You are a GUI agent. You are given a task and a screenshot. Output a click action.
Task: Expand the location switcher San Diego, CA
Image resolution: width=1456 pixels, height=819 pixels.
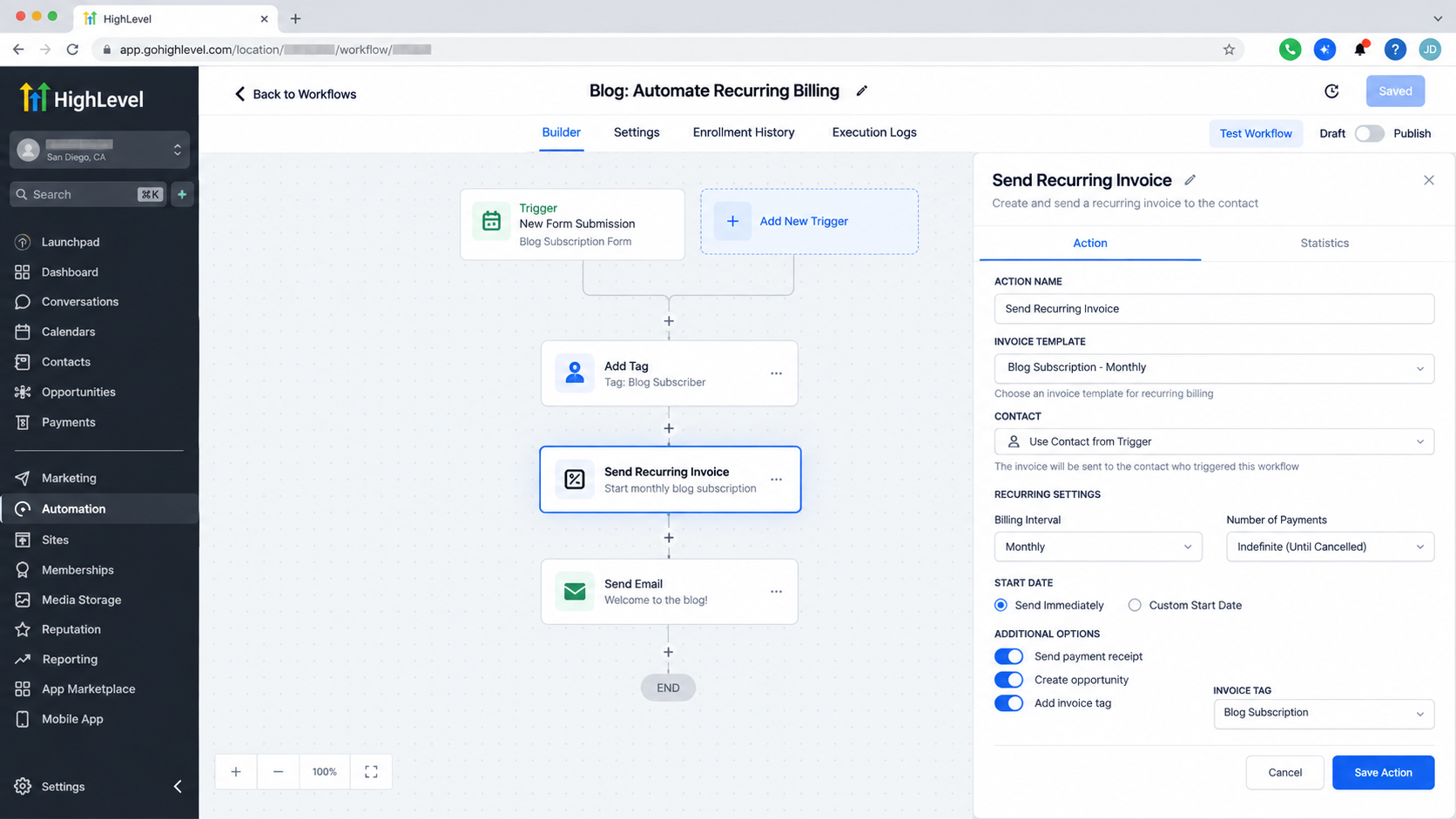tap(99, 150)
